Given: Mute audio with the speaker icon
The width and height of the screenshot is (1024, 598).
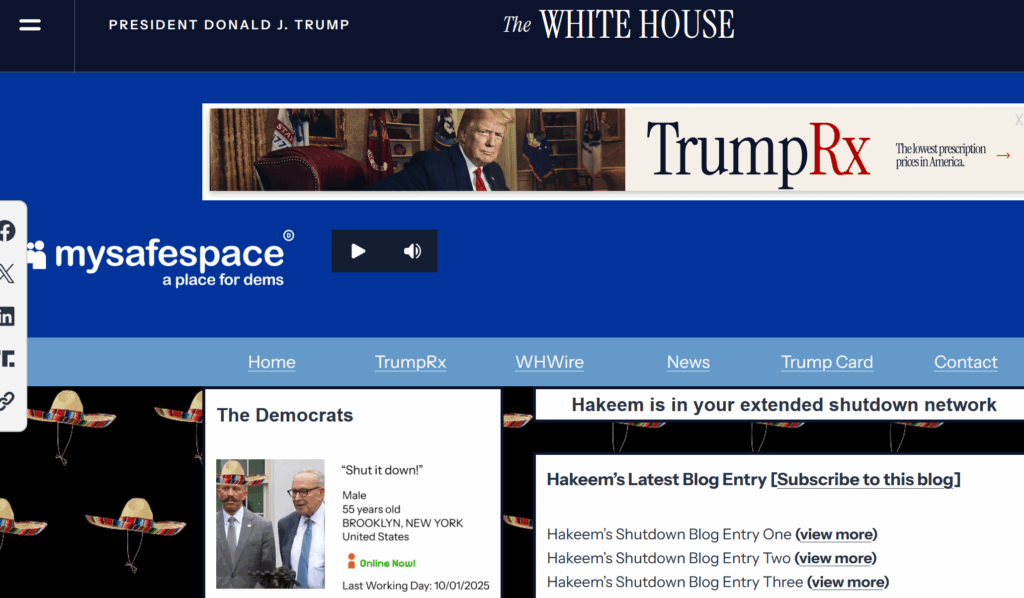Looking at the screenshot, I should [x=412, y=251].
